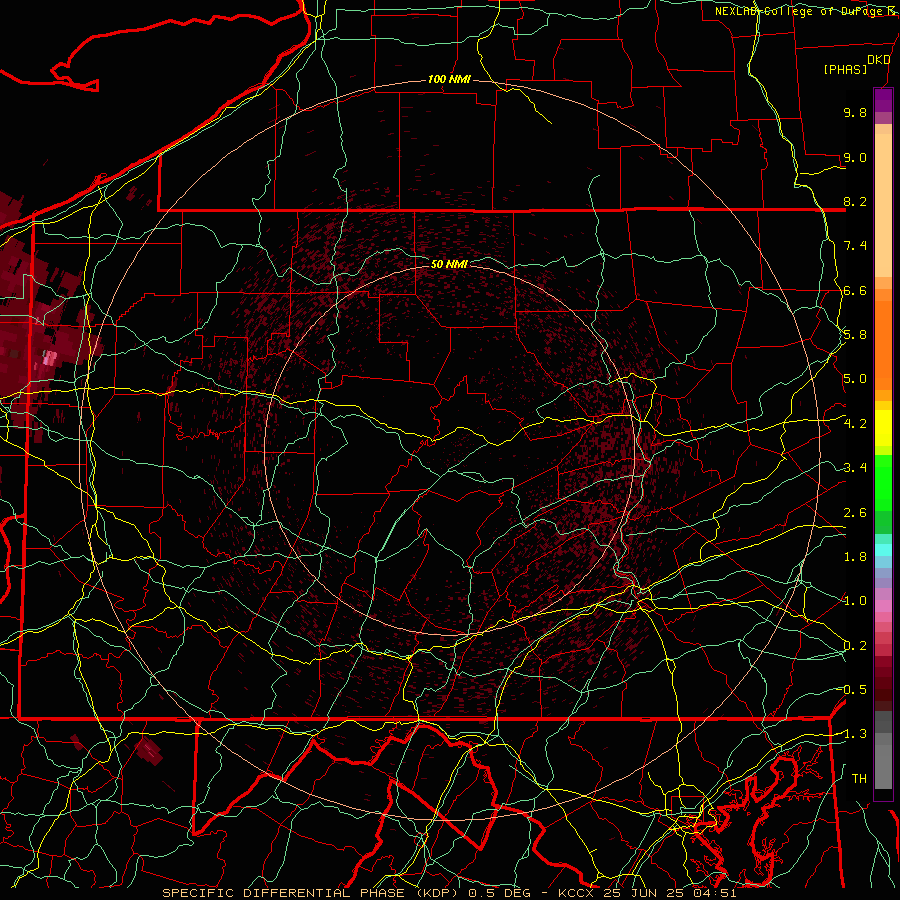
Task: Pick the orange segment of the color bar
Action: 883,339
